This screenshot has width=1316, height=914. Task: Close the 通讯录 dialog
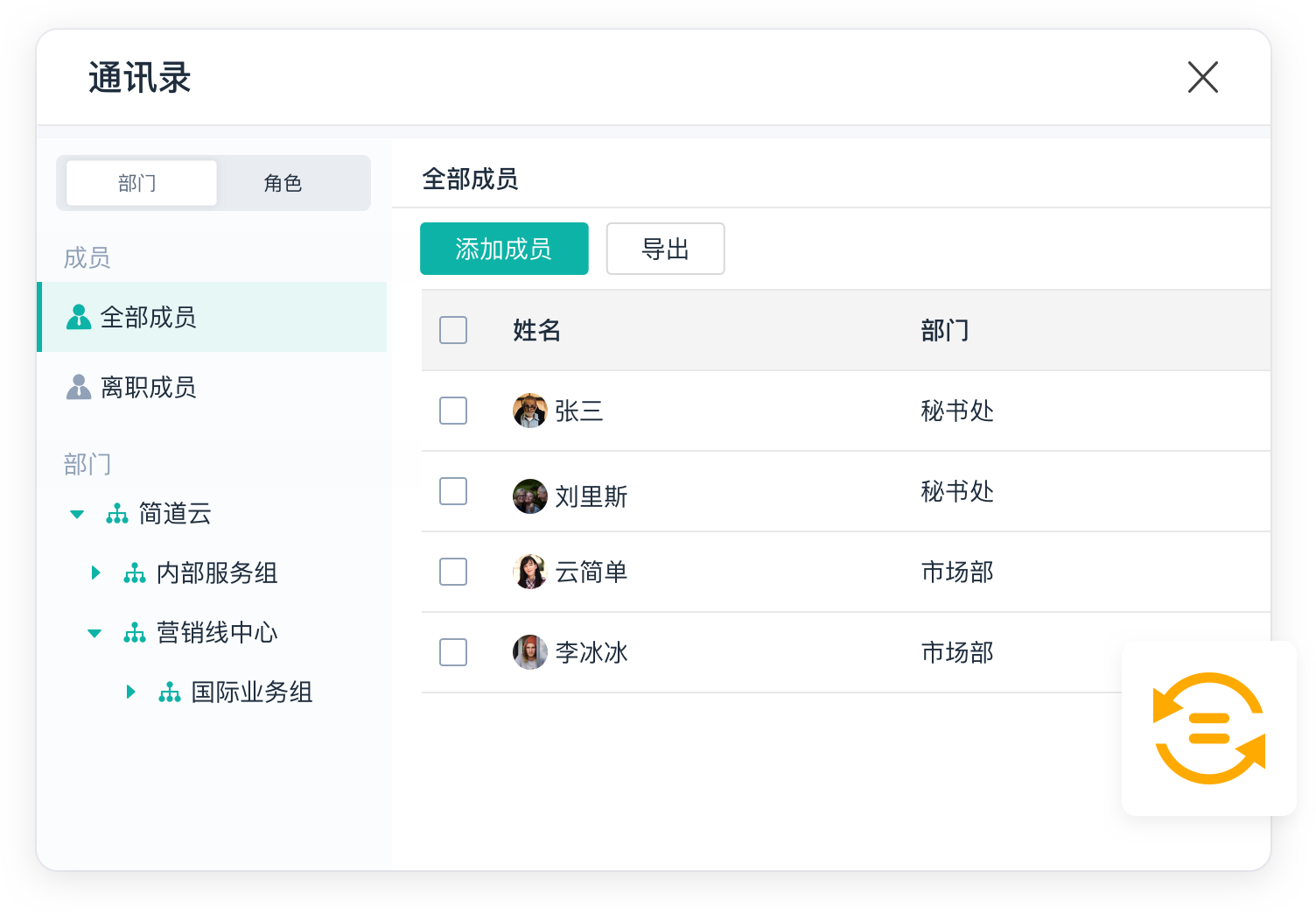(1202, 77)
